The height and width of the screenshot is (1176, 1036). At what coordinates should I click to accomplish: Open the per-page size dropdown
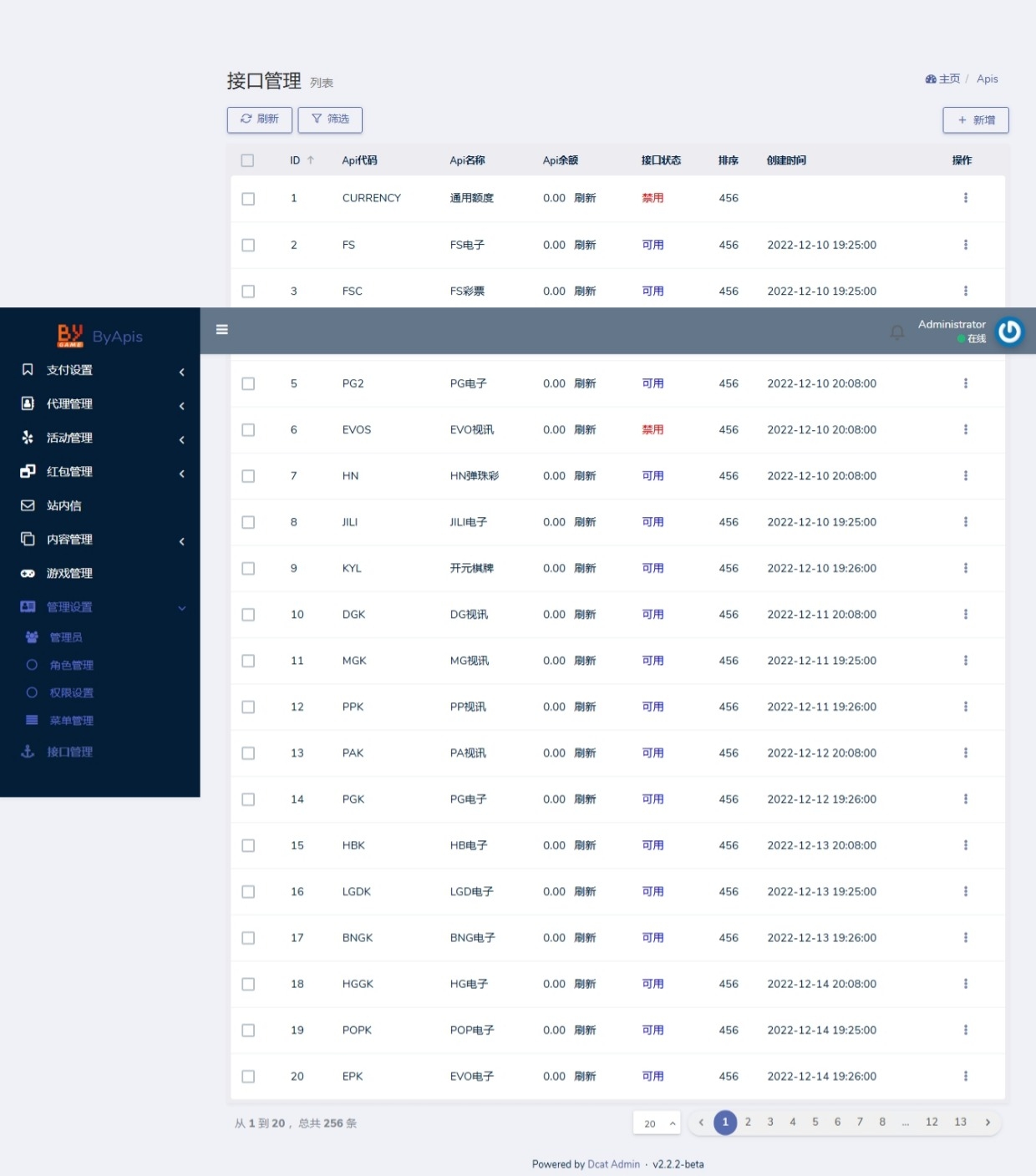pos(657,1123)
